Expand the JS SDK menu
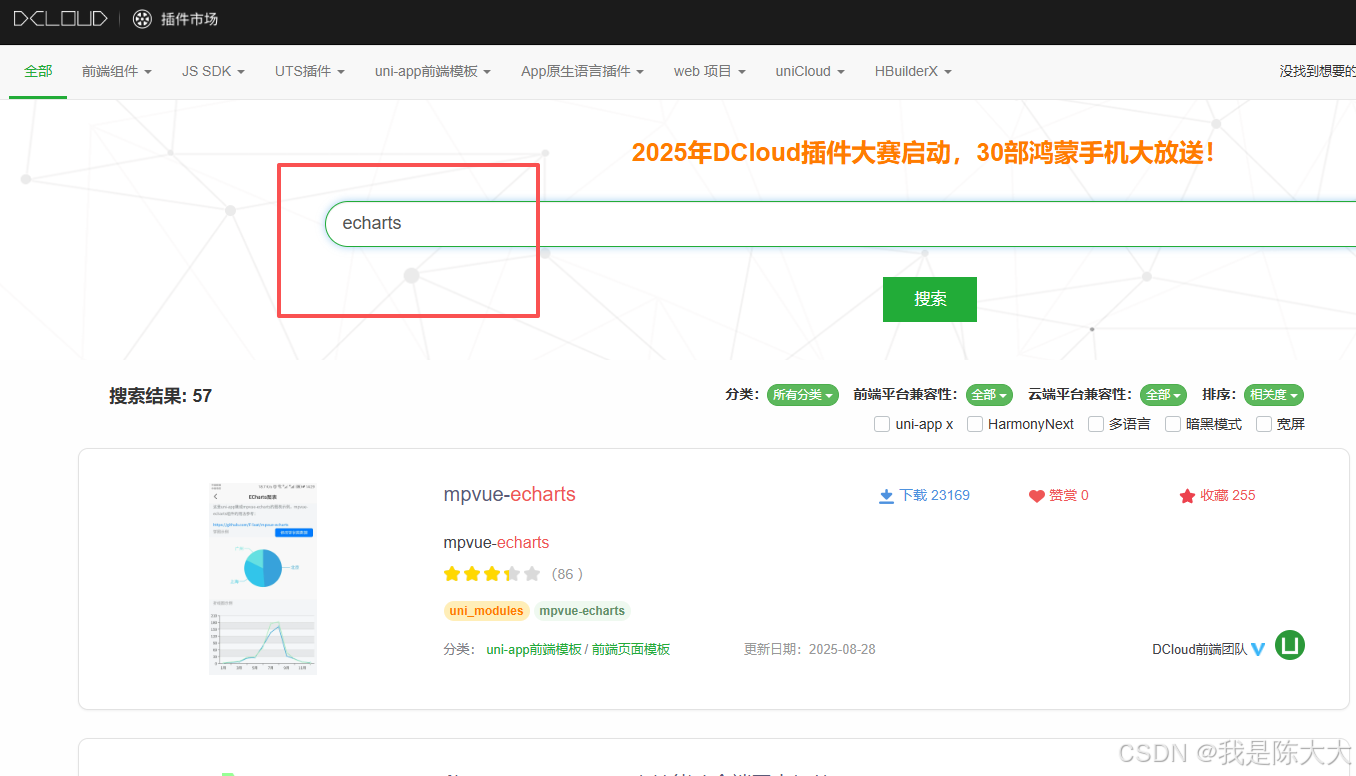 (x=213, y=72)
